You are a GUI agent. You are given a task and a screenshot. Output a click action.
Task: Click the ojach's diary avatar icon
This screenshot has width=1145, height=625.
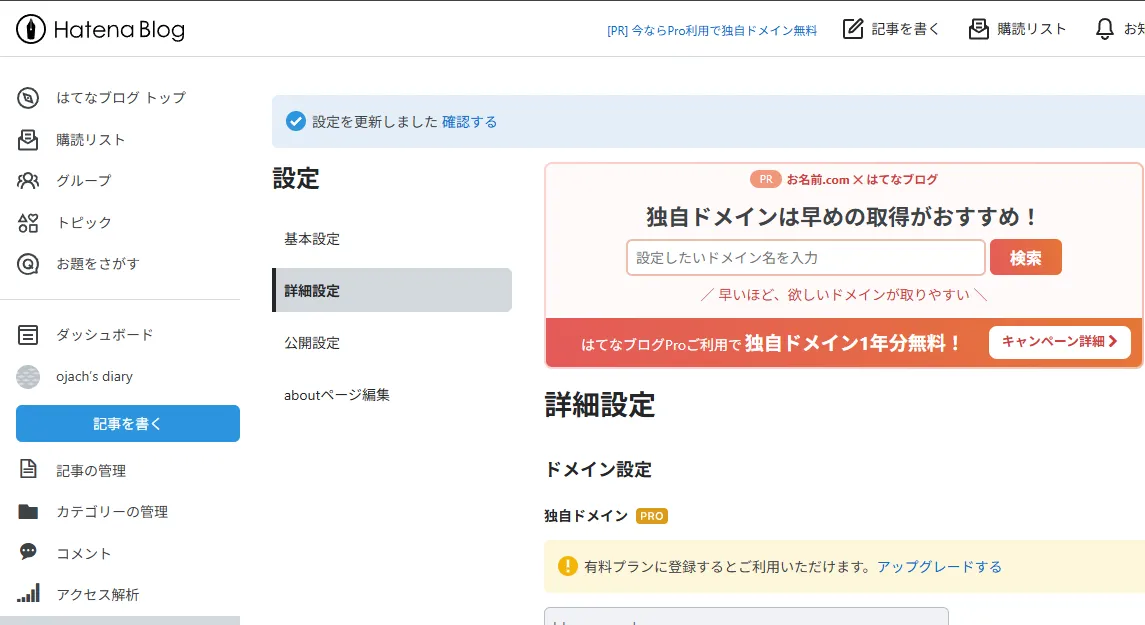pos(28,377)
